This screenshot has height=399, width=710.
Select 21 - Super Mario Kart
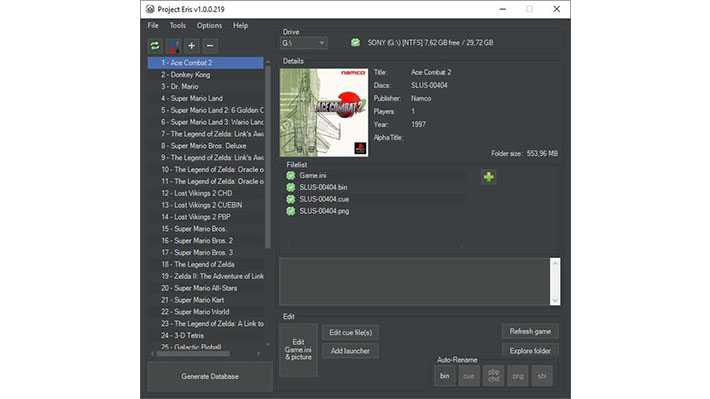(x=206, y=300)
